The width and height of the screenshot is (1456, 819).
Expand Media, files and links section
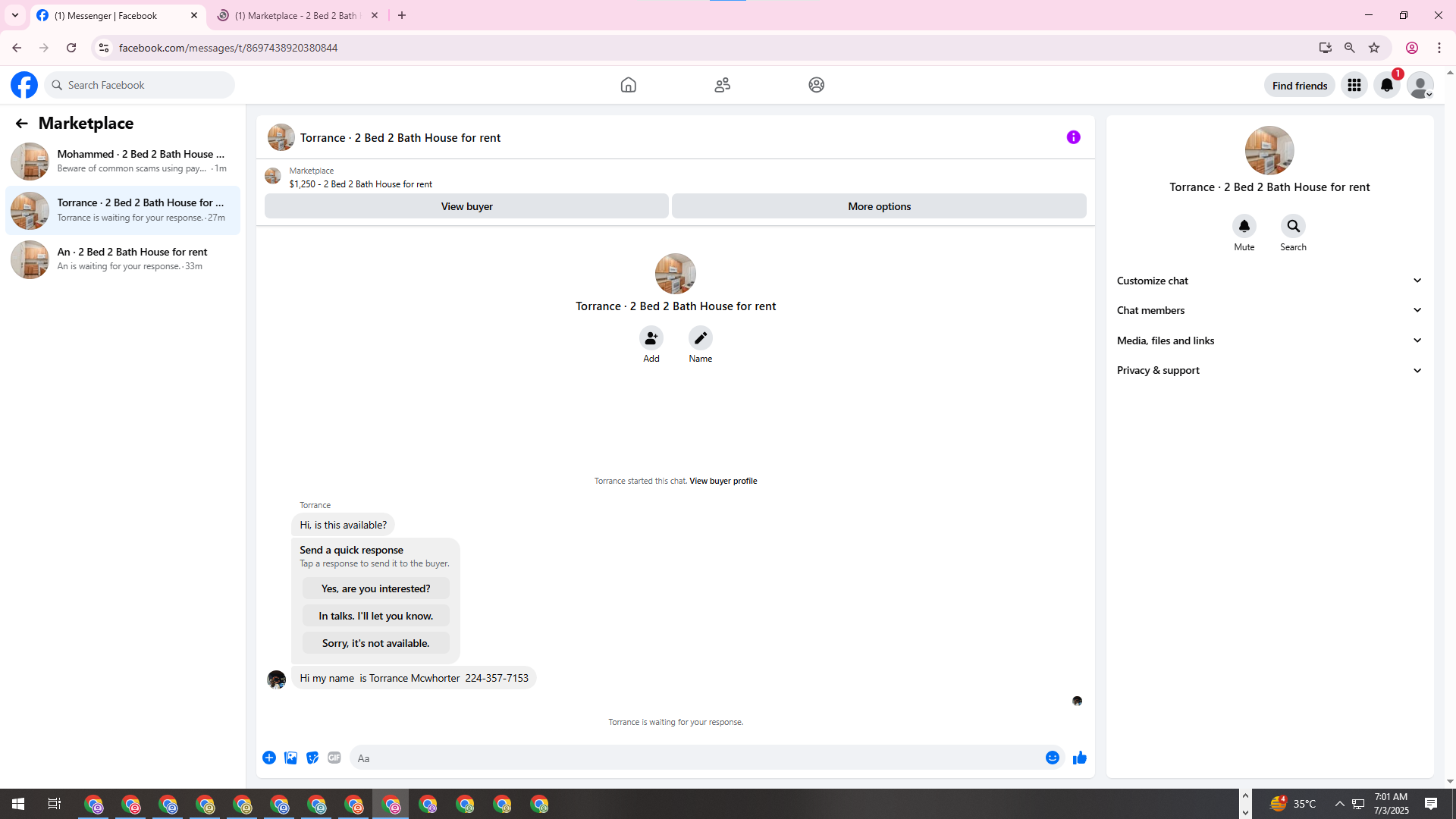coord(1269,340)
